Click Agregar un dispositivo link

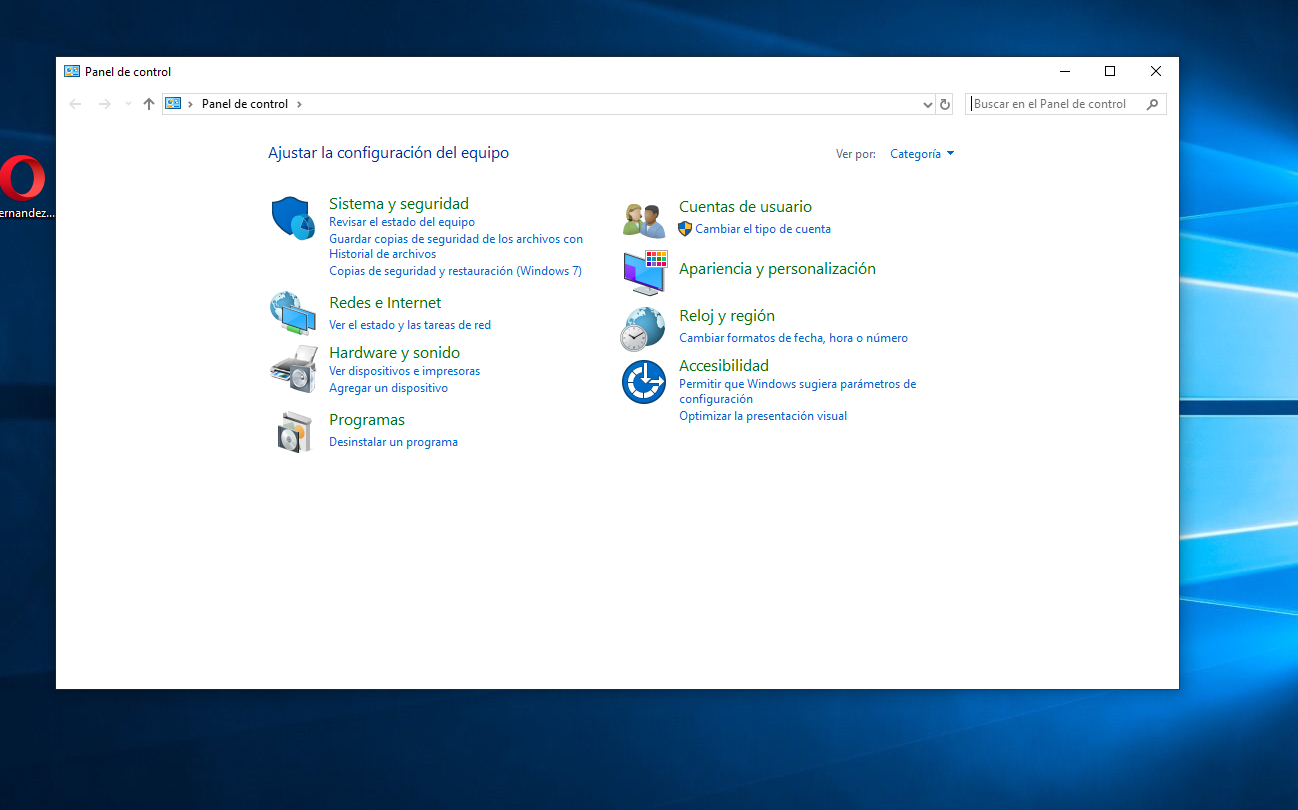click(x=388, y=388)
